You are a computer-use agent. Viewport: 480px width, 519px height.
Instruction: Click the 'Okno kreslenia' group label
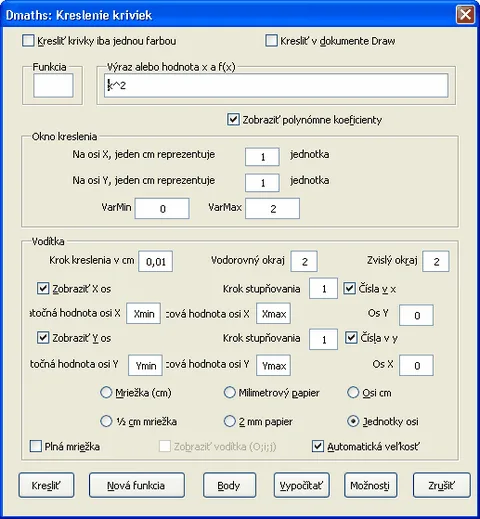pos(65,136)
